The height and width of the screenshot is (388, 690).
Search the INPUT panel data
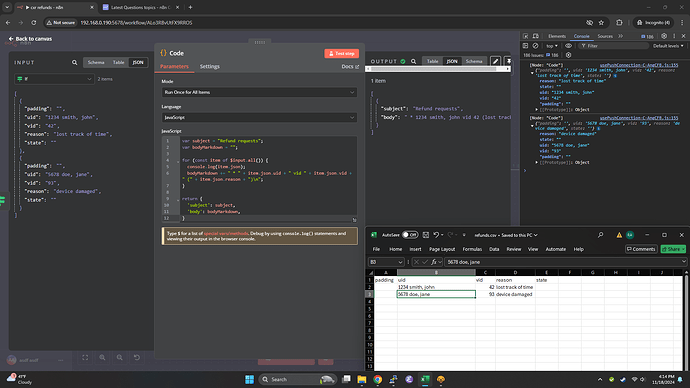pos(74,62)
